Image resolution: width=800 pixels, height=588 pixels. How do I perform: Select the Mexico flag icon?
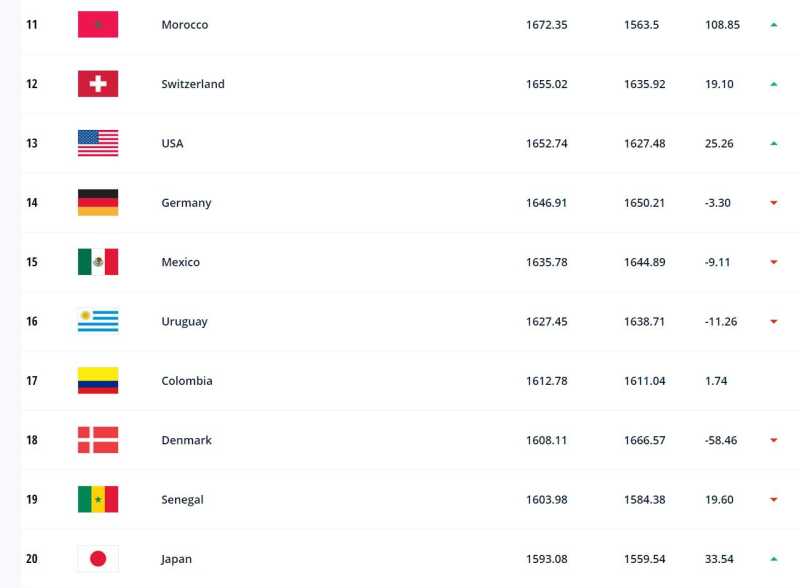pyautogui.click(x=98, y=262)
